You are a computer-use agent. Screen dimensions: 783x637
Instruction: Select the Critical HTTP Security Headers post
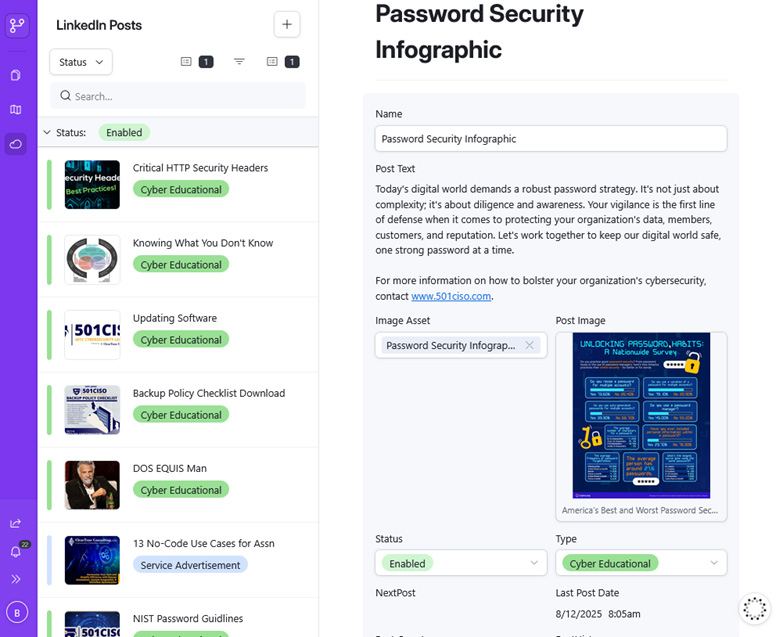pyautogui.click(x=200, y=168)
